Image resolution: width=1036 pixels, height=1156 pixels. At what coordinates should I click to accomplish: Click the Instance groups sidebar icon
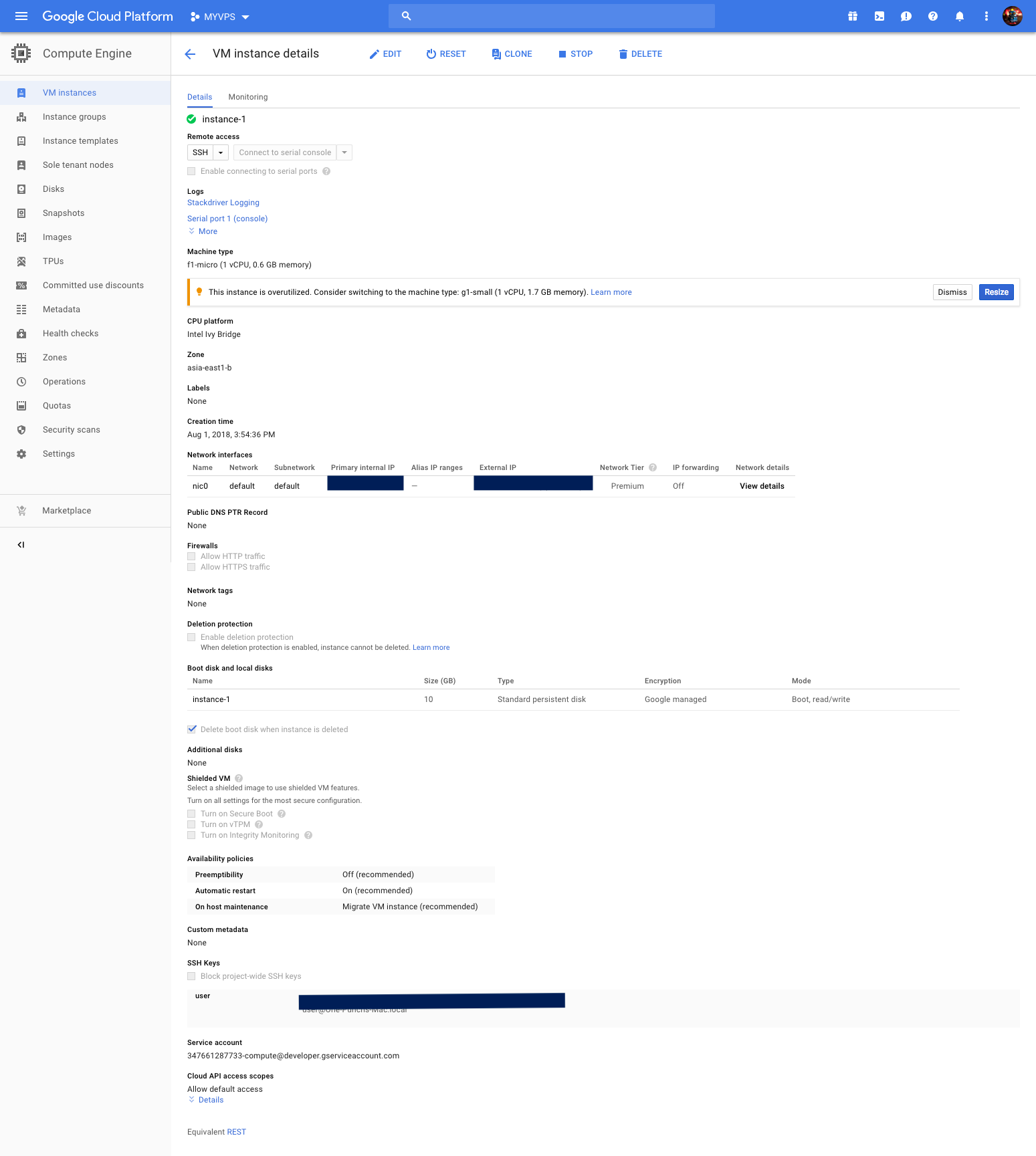(x=21, y=117)
